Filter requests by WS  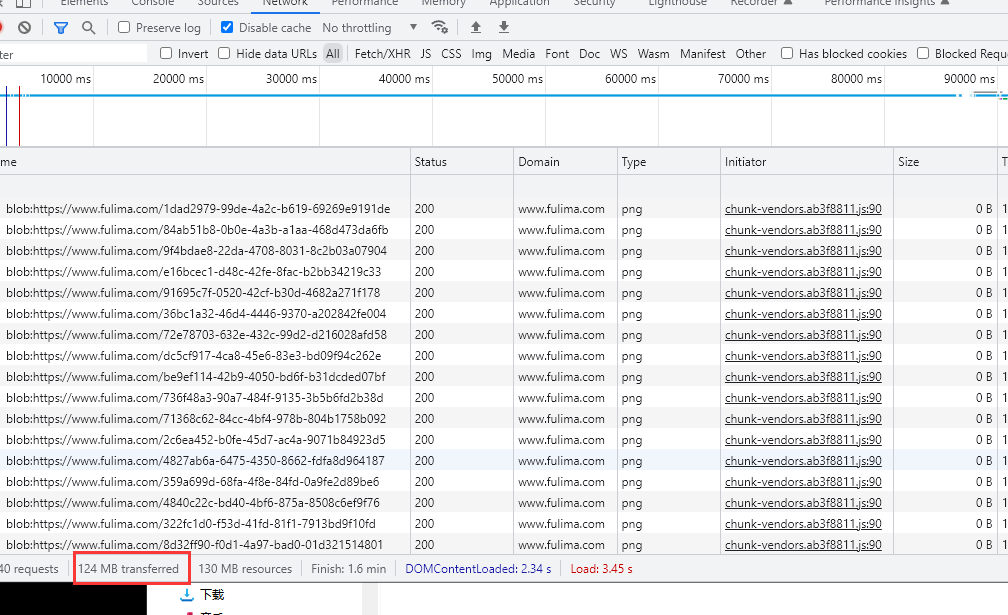pyautogui.click(x=618, y=54)
